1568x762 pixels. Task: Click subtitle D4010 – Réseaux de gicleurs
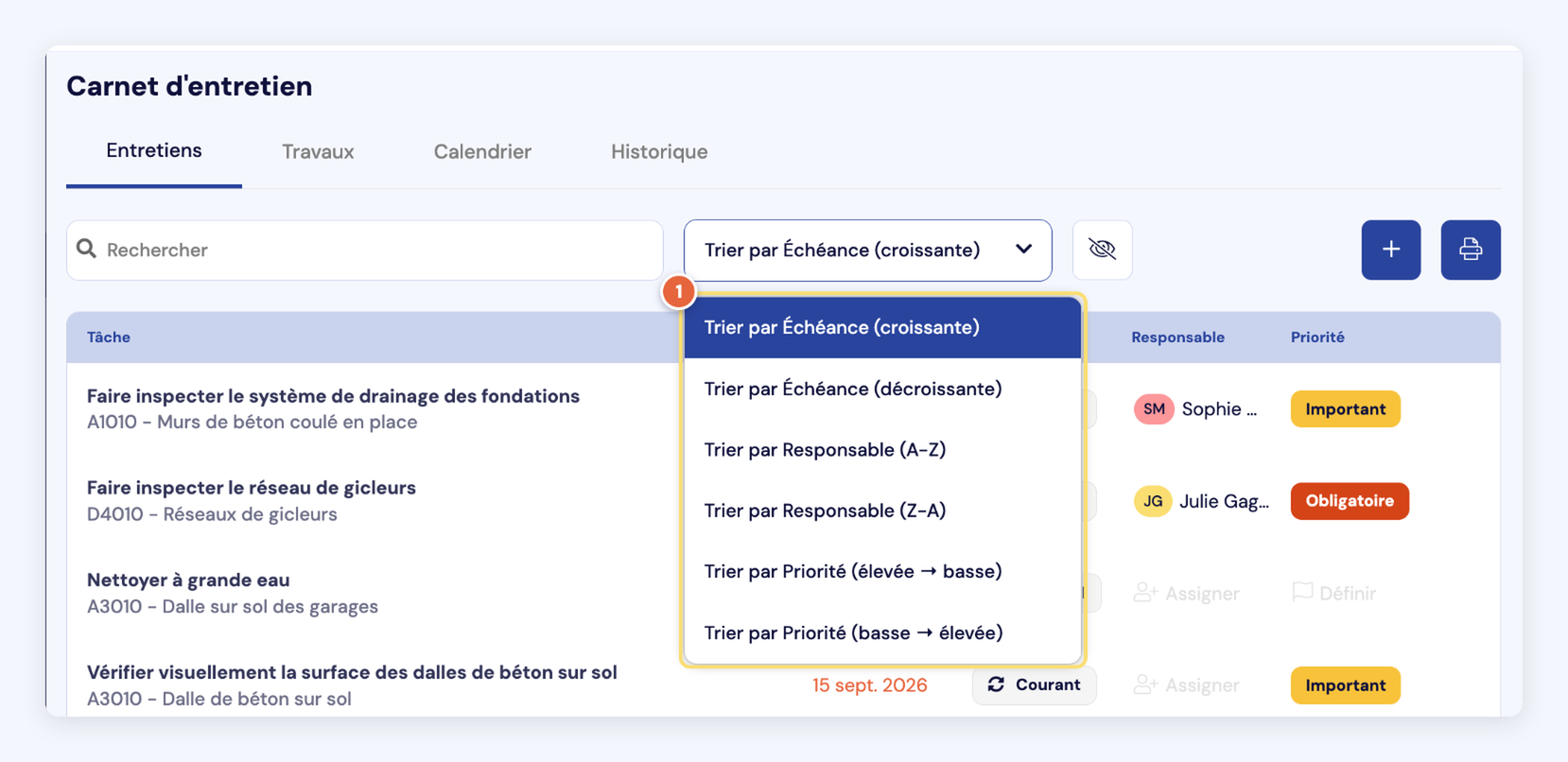pos(212,514)
